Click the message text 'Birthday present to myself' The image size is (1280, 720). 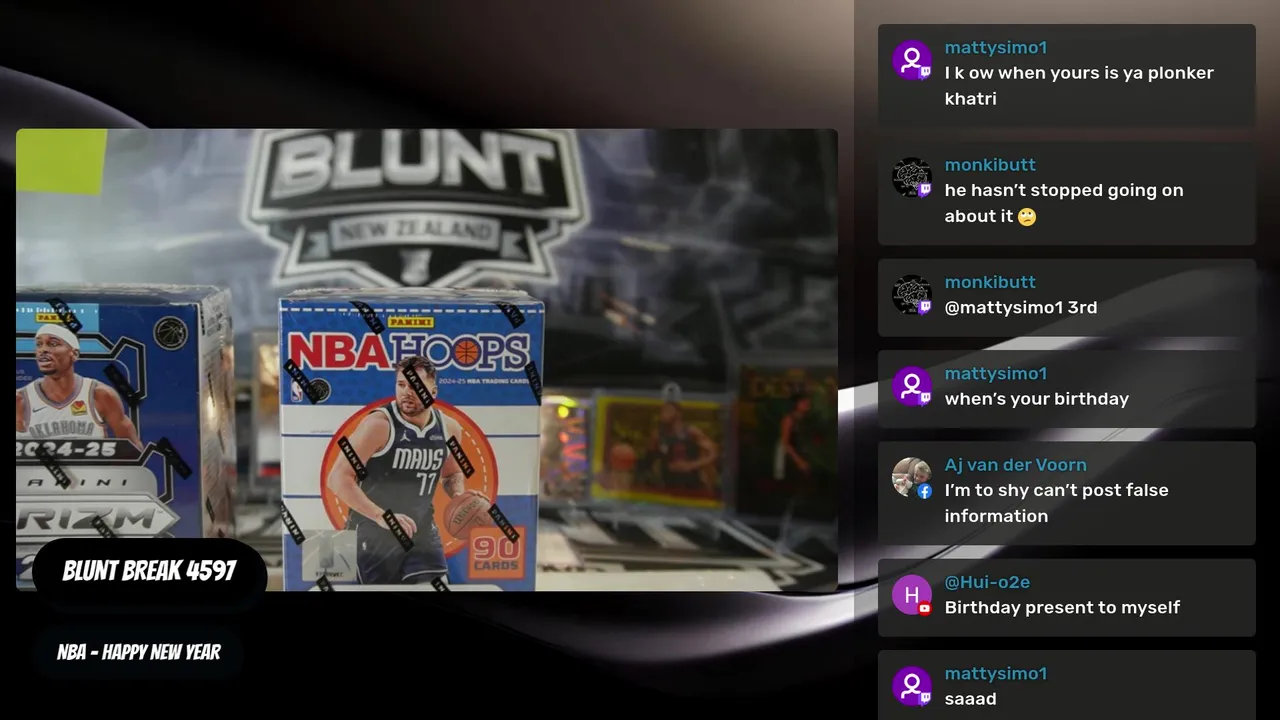(x=1062, y=608)
